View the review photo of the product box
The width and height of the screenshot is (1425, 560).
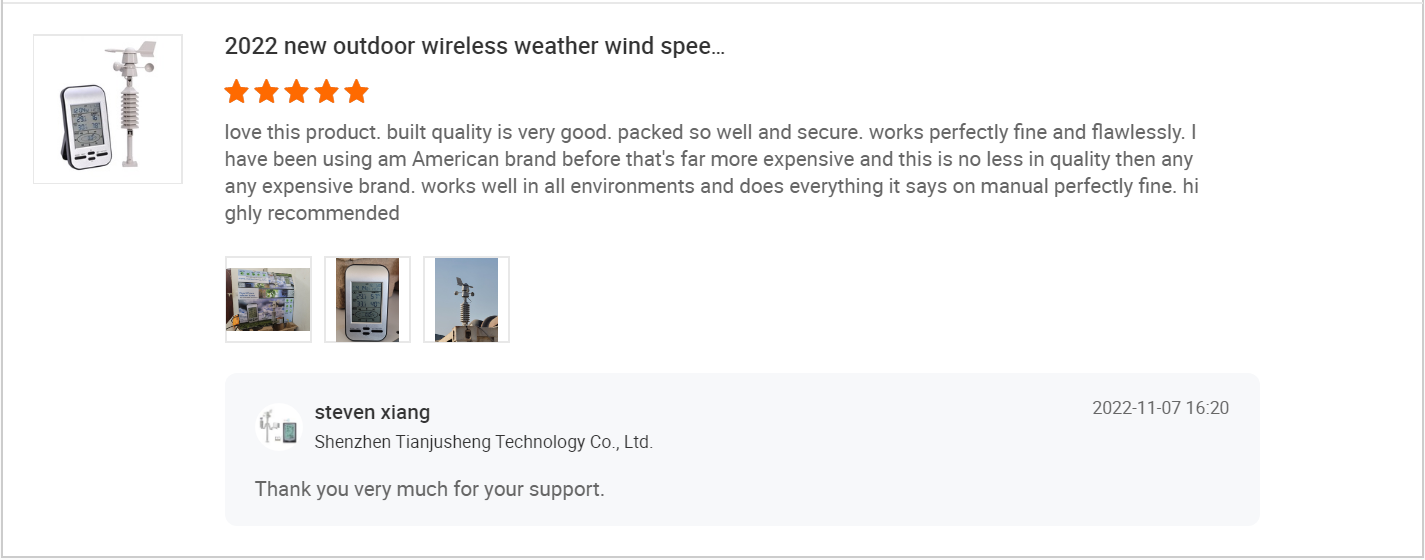tap(268, 300)
